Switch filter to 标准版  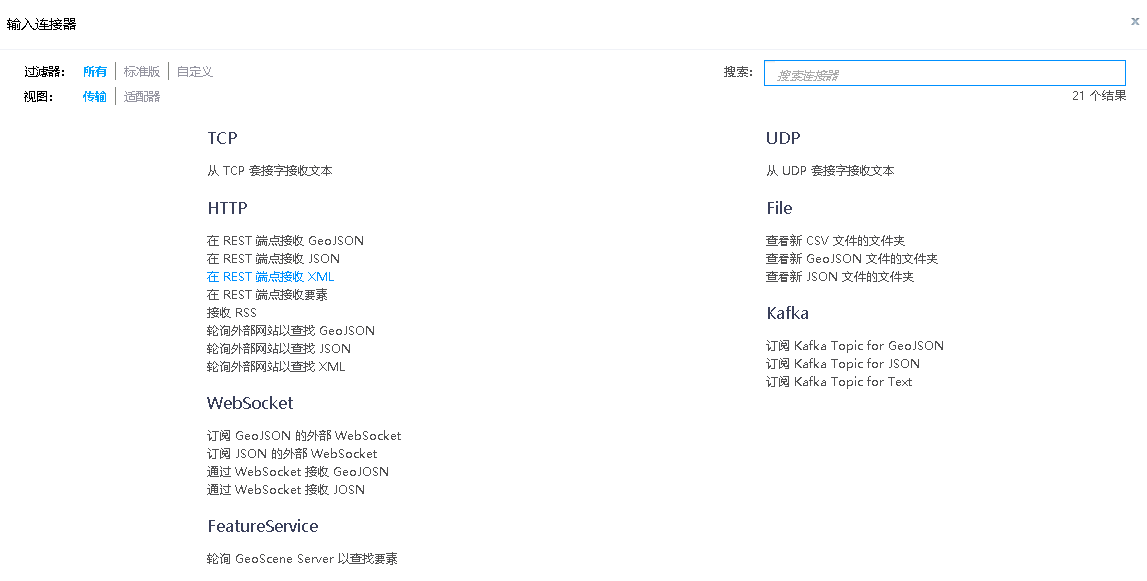pos(142,72)
